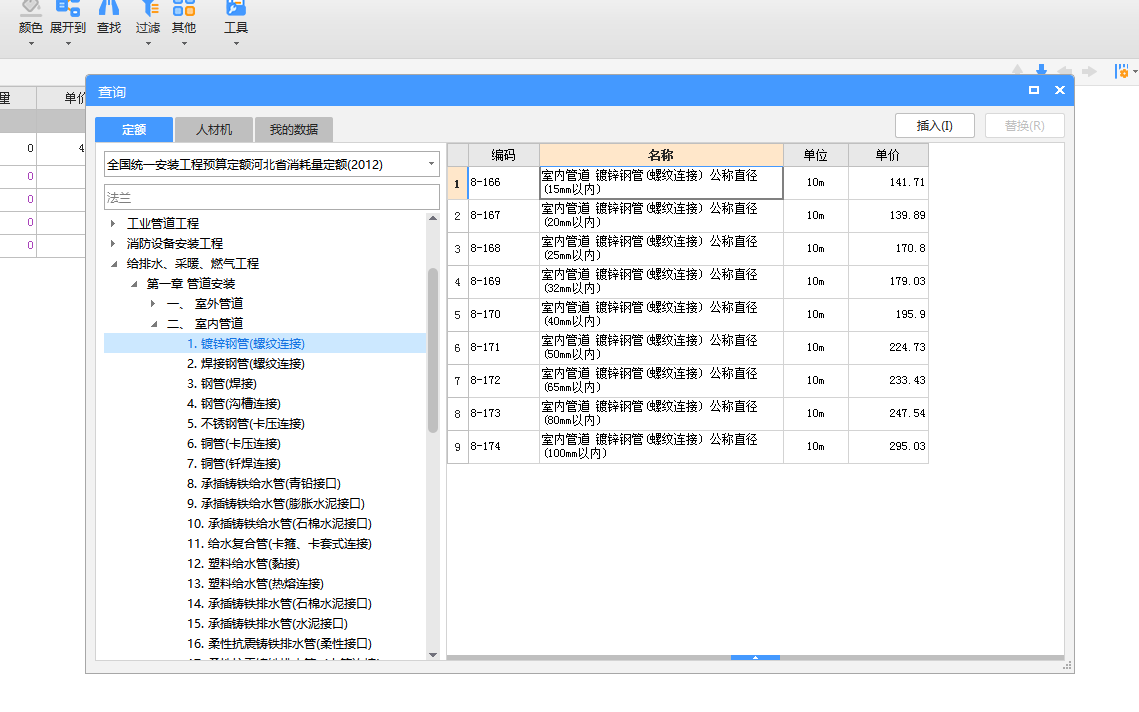Open the 工具 dropdown arrow
The width and height of the screenshot is (1139, 712).
236,44
